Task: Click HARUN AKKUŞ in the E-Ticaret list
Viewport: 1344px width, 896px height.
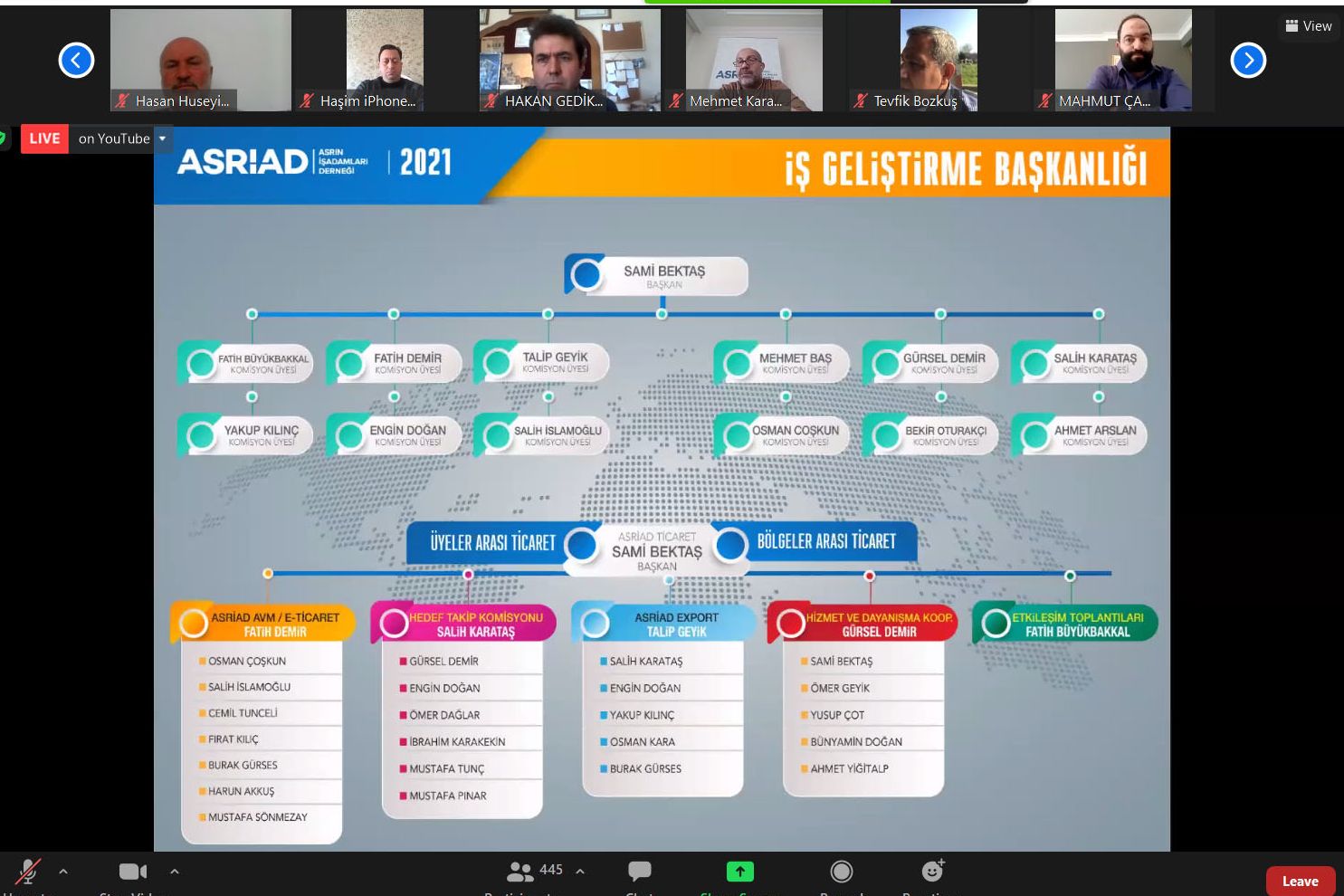Action: tap(242, 791)
